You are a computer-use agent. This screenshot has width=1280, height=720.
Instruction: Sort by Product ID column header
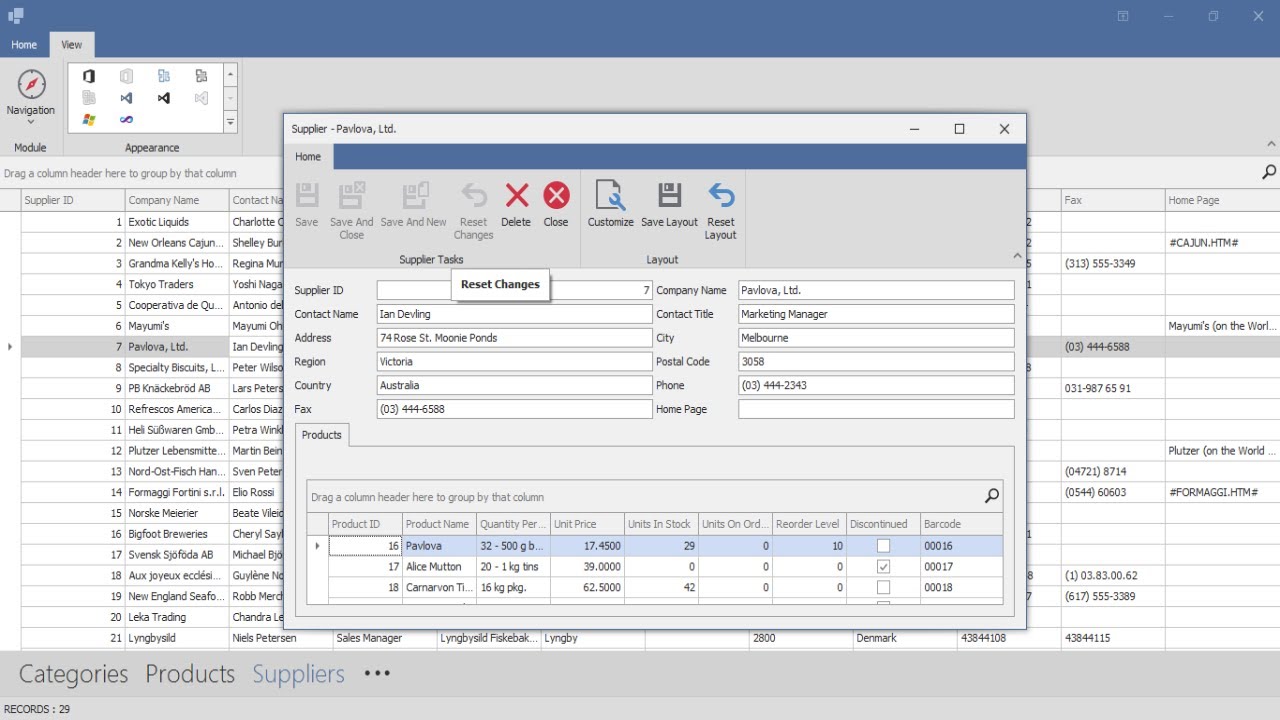click(x=365, y=524)
